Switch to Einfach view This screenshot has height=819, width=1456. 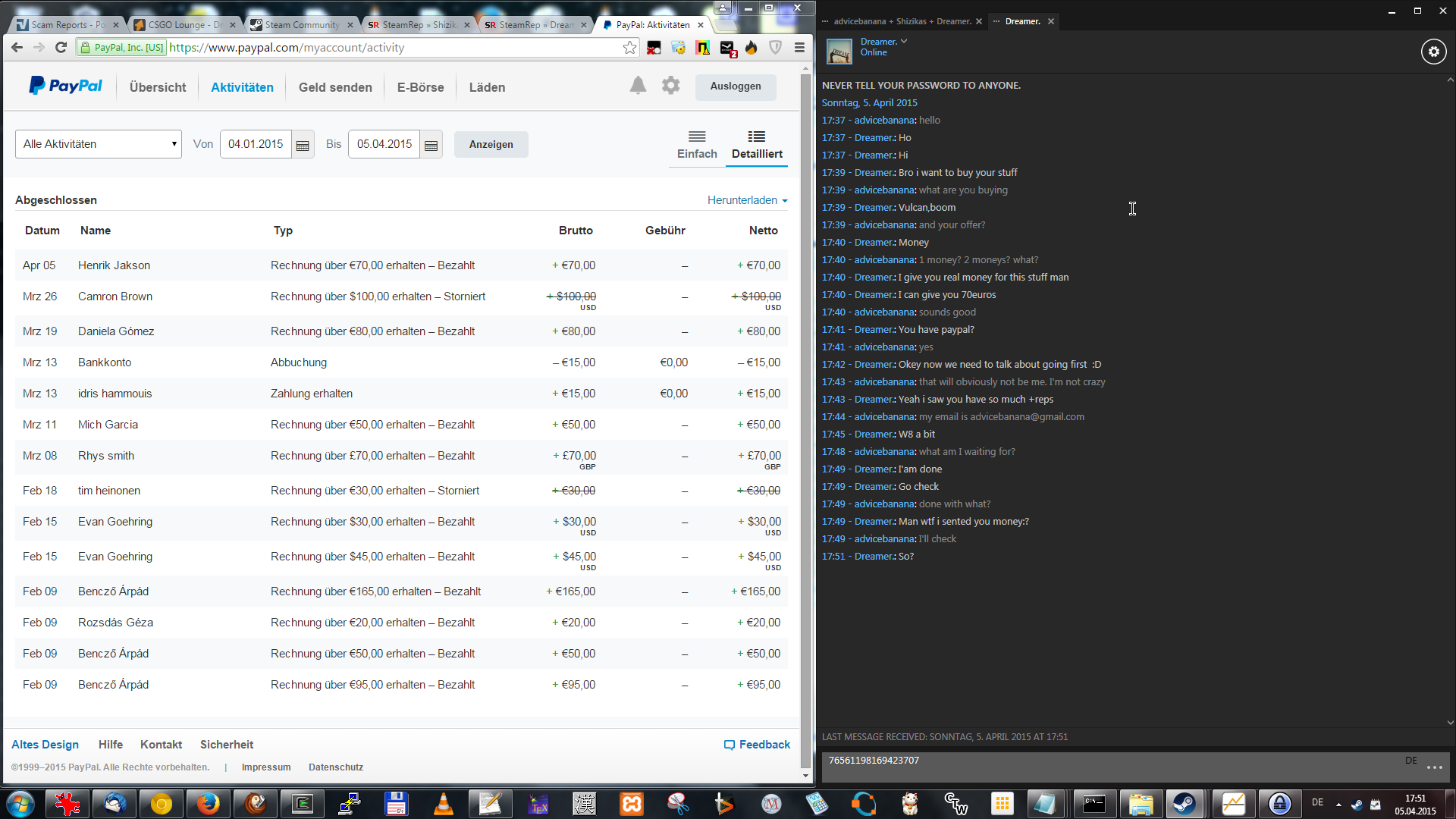697,144
